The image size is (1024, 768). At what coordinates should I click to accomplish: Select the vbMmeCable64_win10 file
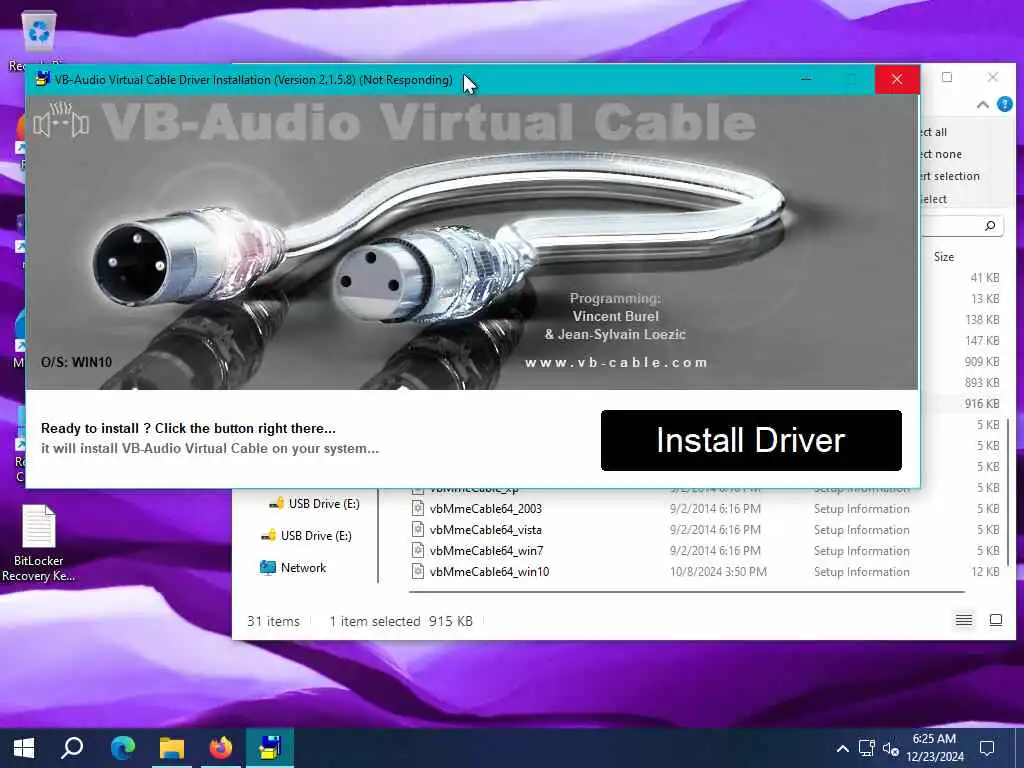(x=489, y=571)
